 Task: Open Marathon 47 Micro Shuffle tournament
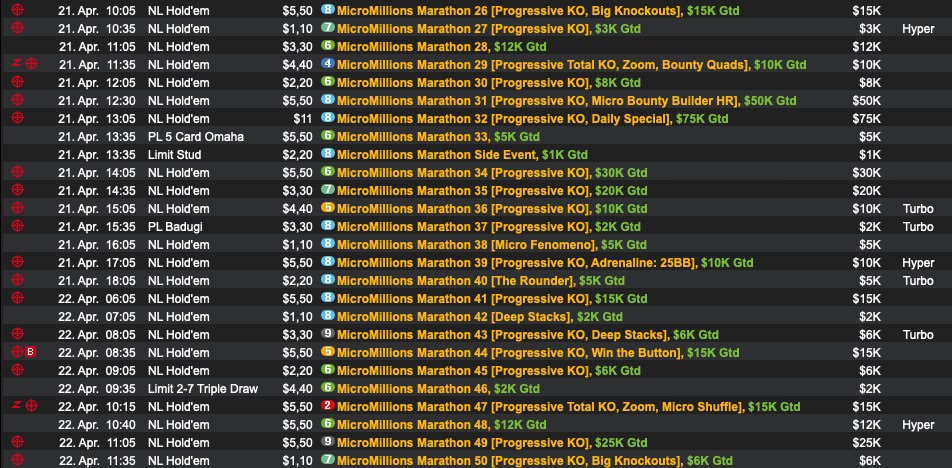[568, 407]
